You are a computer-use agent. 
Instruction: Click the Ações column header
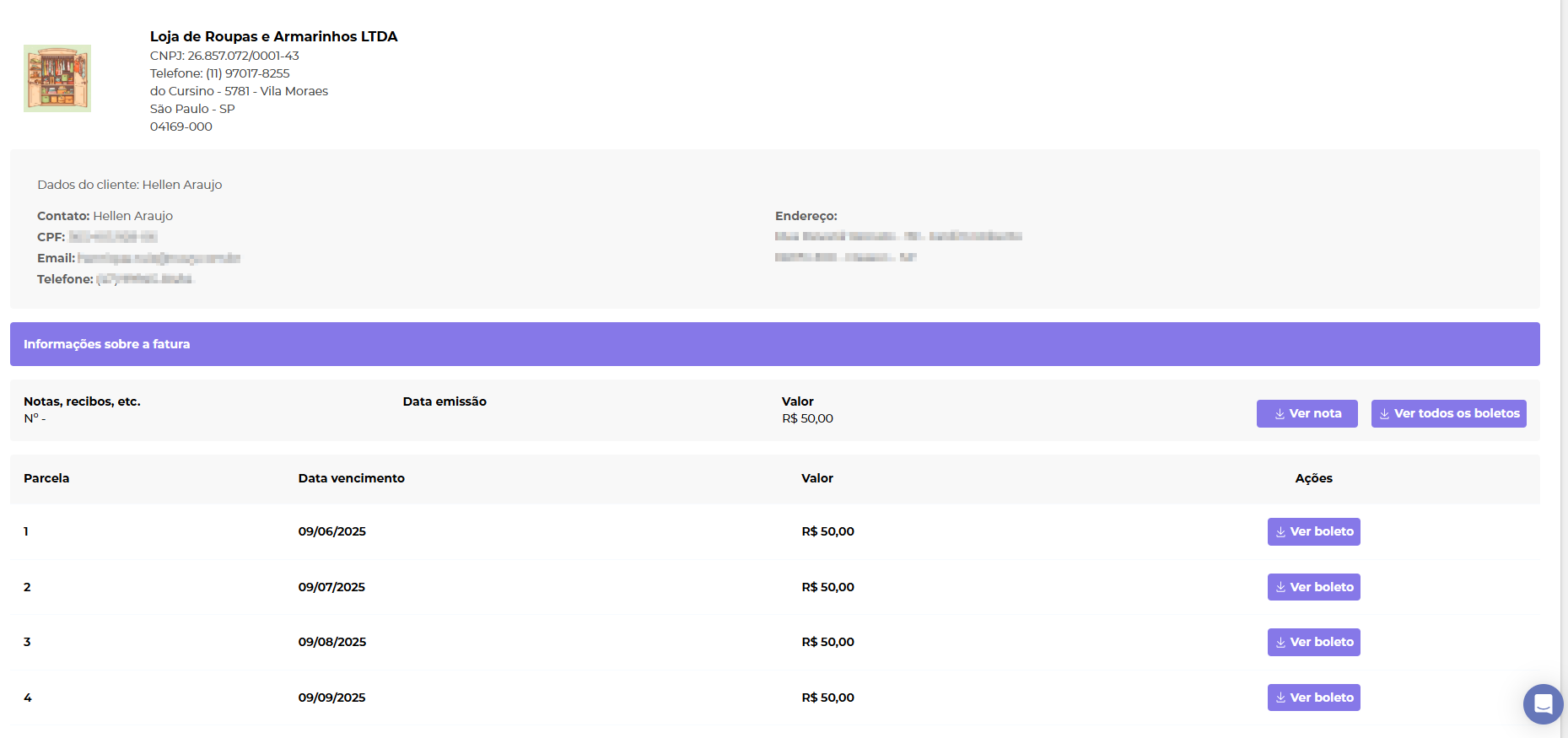(x=1313, y=478)
